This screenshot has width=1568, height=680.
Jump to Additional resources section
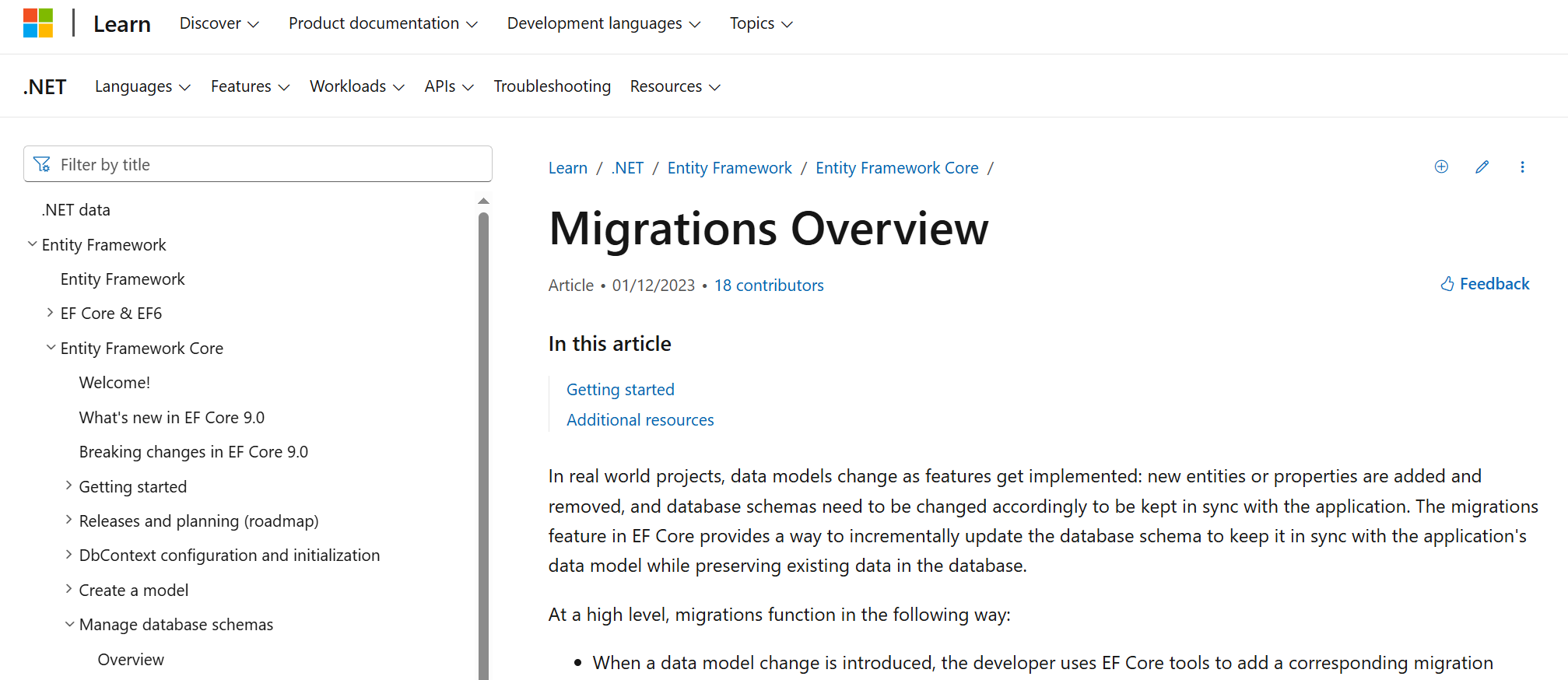640,420
